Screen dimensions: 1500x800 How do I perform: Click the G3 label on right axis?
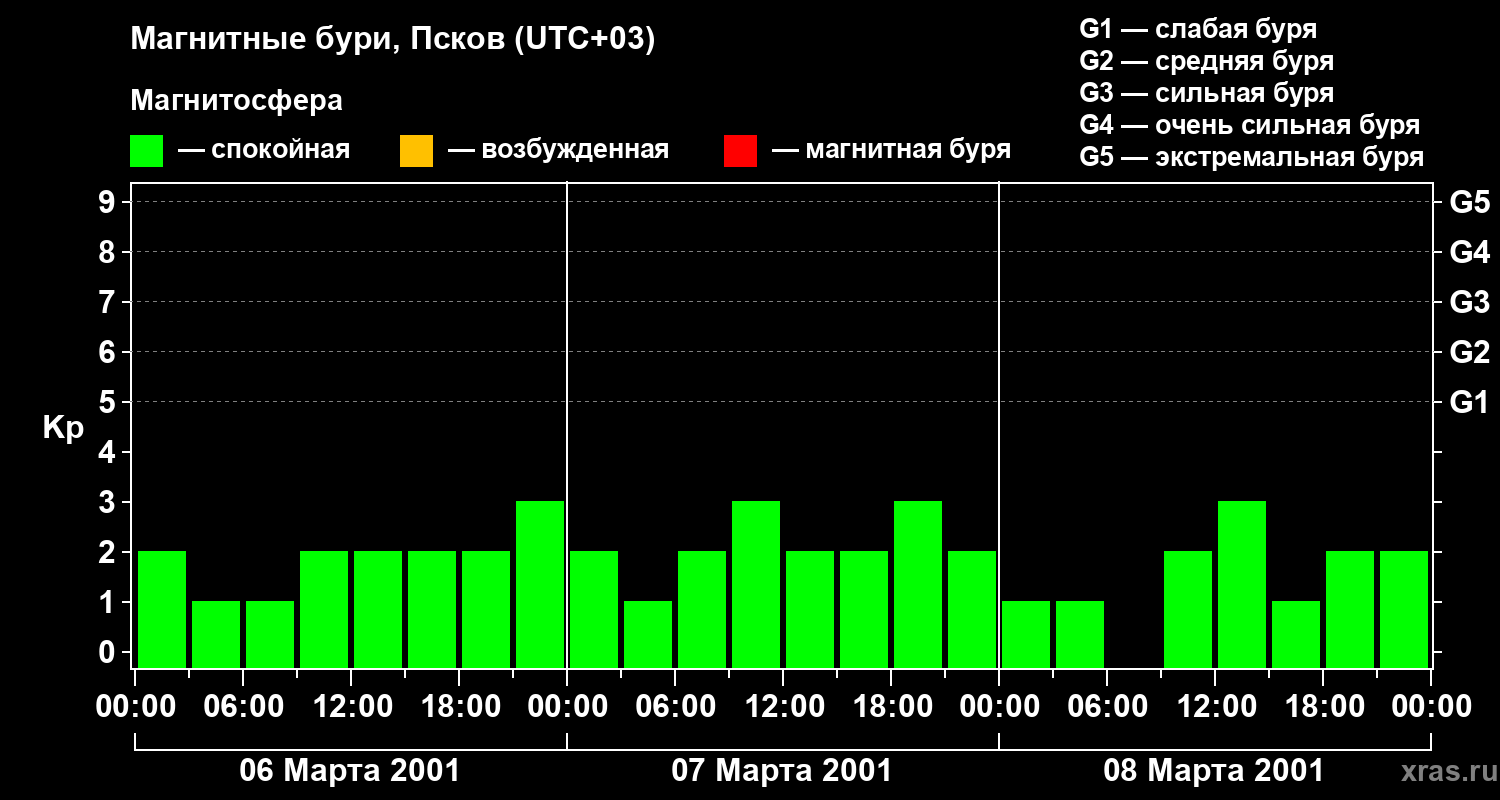pos(1470,302)
